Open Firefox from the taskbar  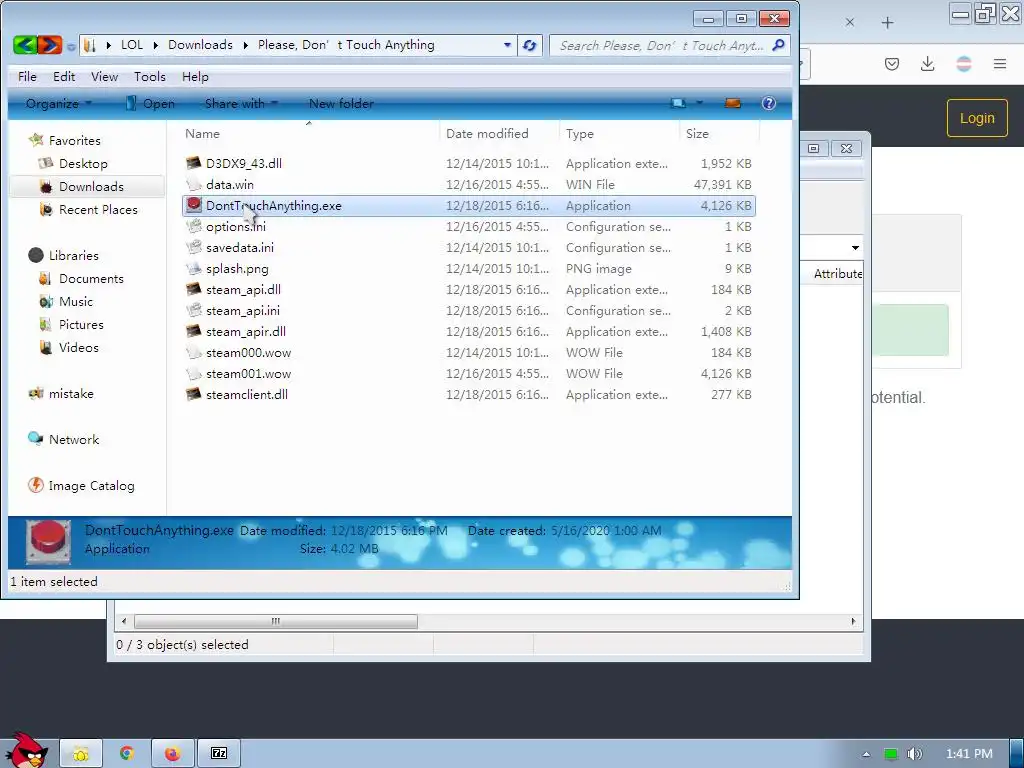click(x=172, y=754)
